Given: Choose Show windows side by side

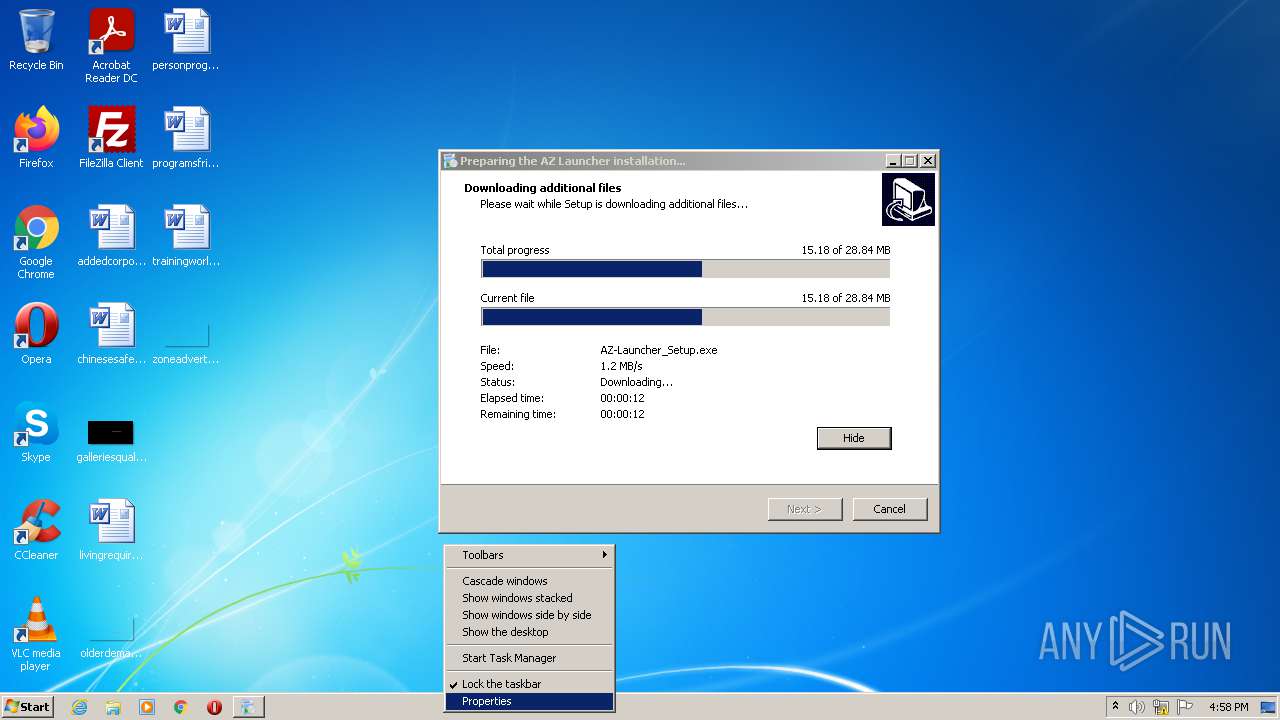Looking at the screenshot, I should [x=529, y=615].
